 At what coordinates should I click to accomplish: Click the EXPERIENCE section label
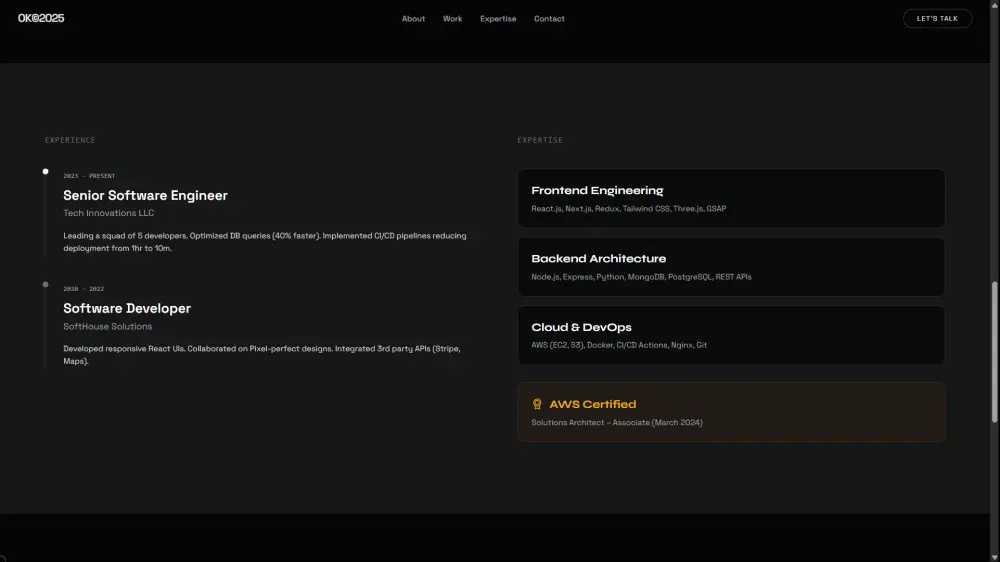[70, 140]
